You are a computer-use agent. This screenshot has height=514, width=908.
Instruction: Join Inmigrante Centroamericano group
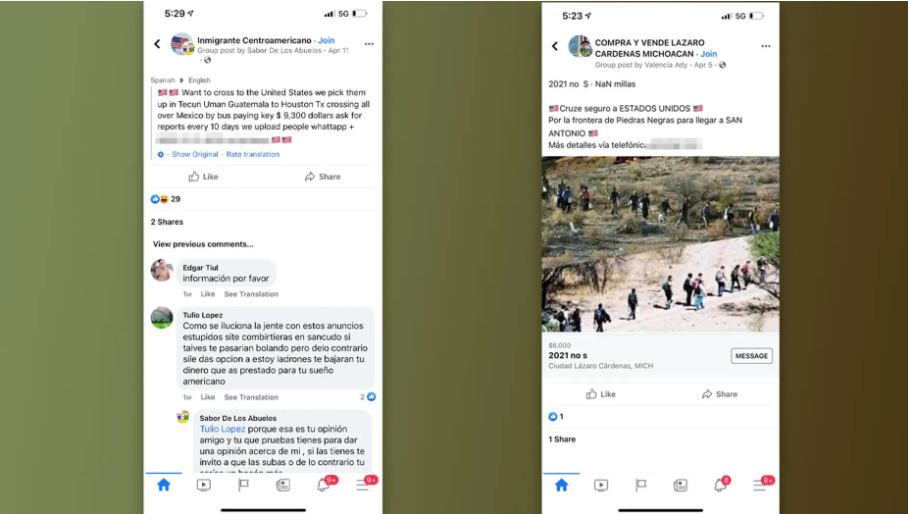326,40
